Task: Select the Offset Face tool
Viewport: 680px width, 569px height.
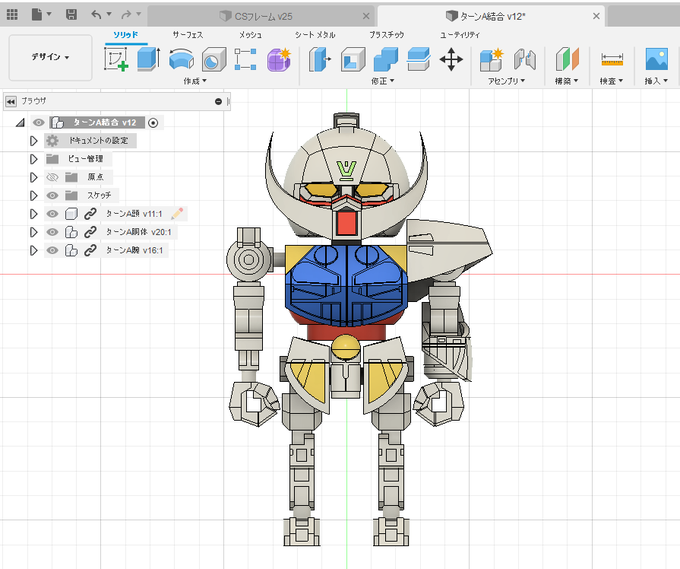Action: coord(418,59)
